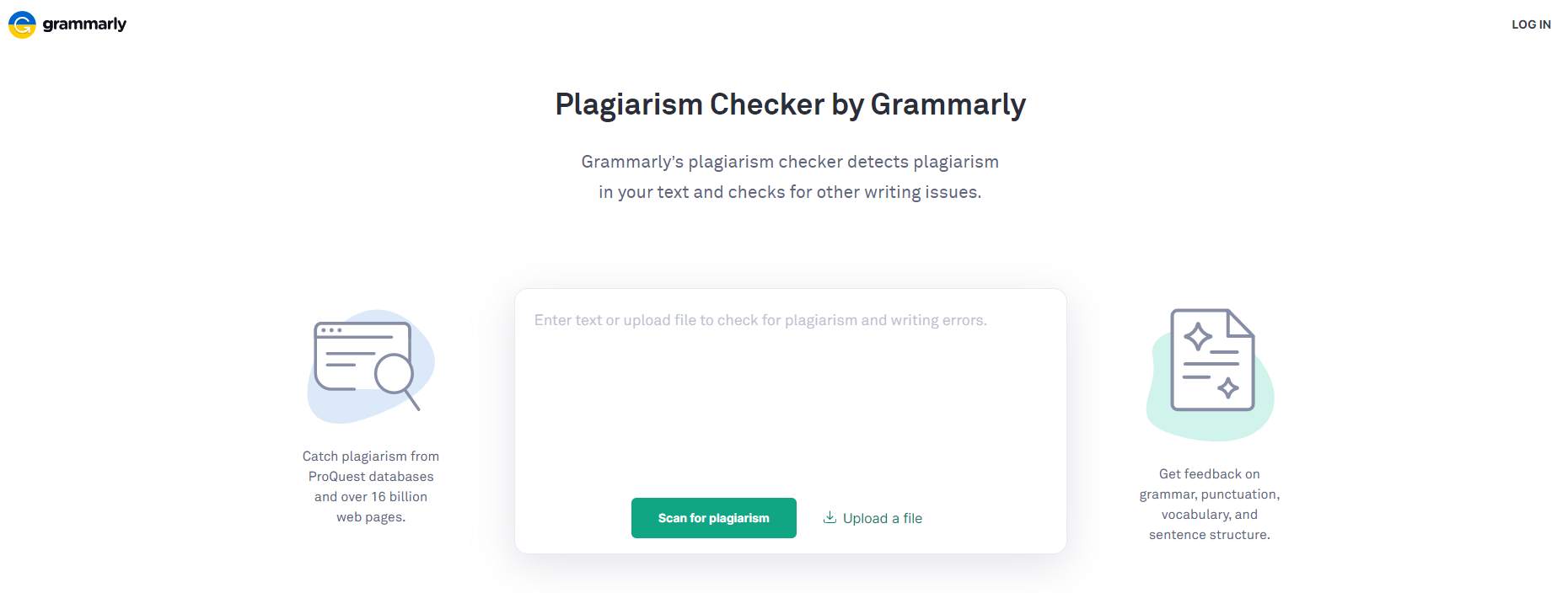Click the Plagiarism Checker by Grammarly heading
This screenshot has width=1568, height=593.
pos(790,104)
